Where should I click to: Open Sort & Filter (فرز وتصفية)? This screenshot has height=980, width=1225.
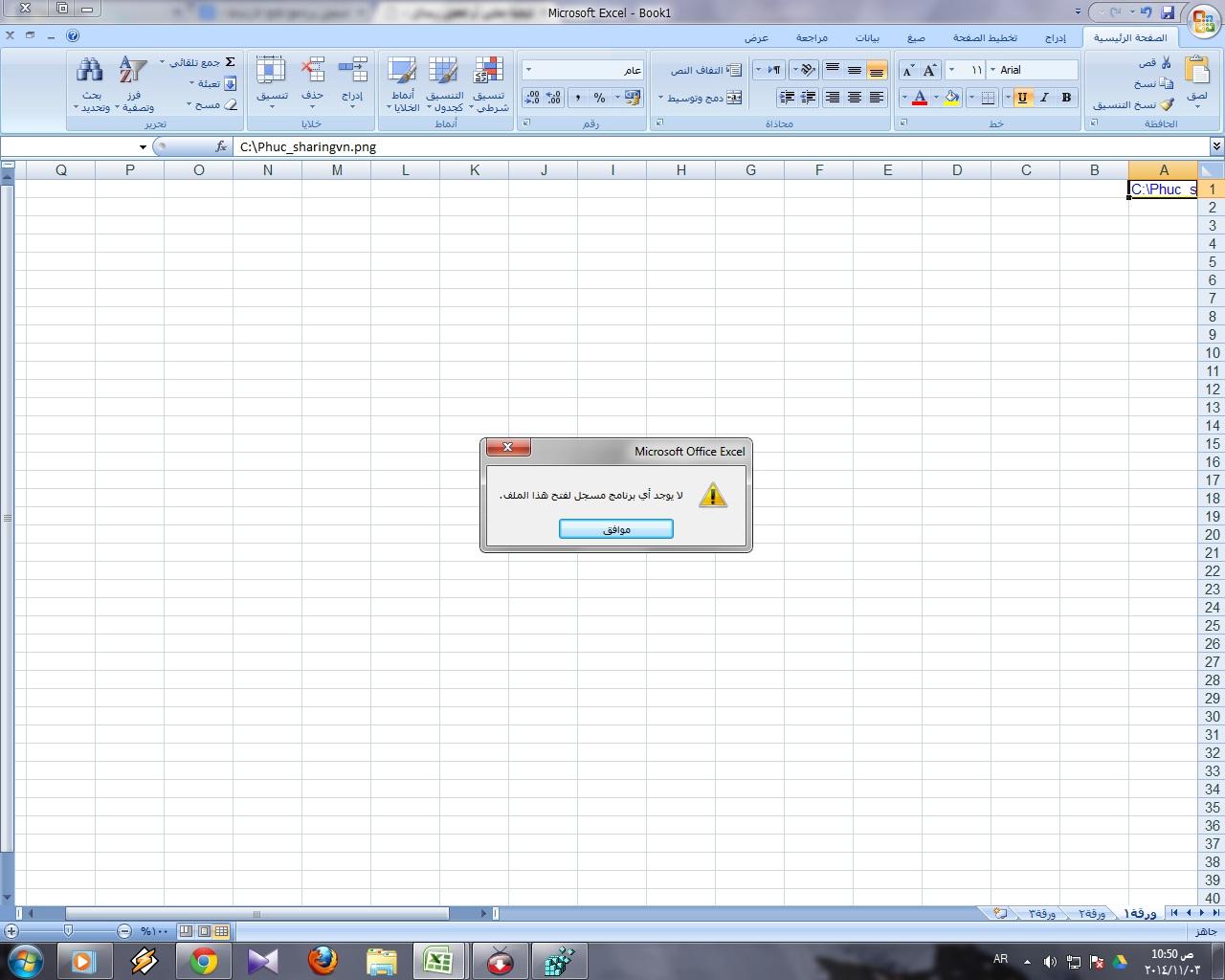click(133, 84)
